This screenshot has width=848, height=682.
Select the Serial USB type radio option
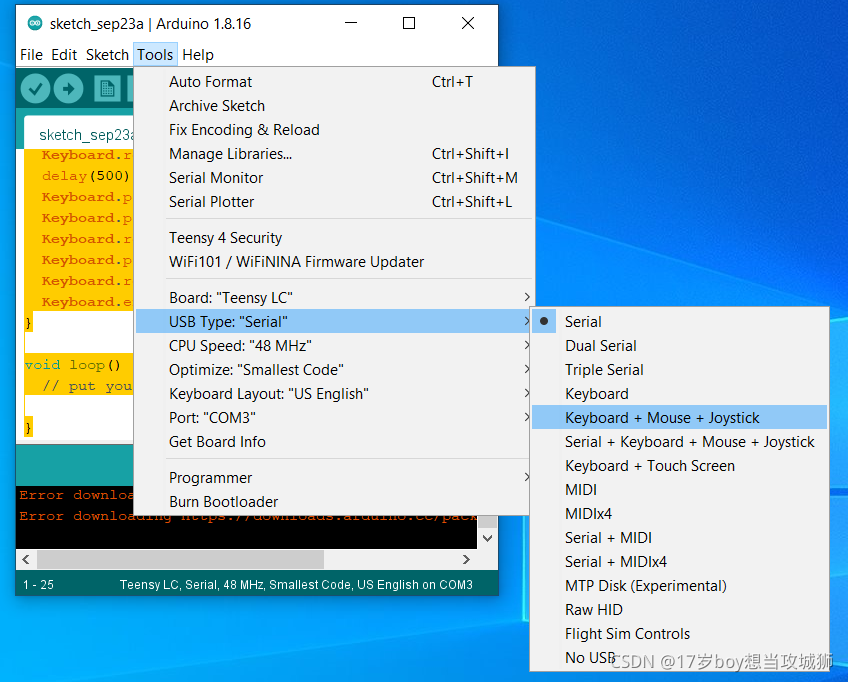pos(679,322)
